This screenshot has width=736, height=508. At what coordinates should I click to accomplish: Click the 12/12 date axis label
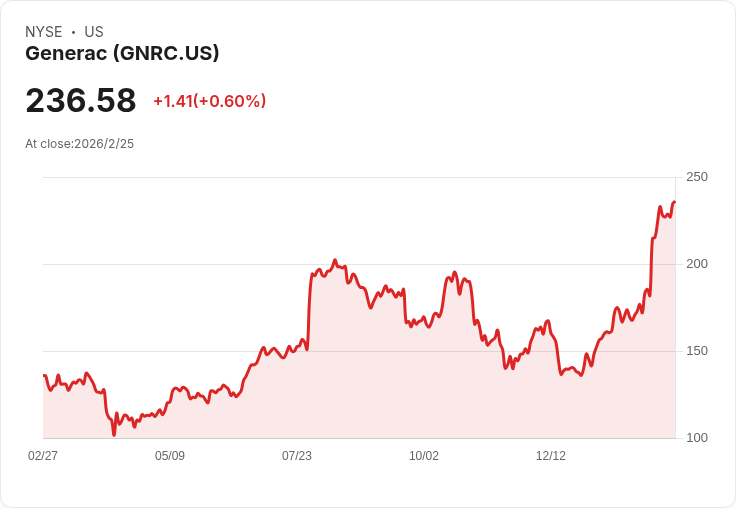point(551,455)
